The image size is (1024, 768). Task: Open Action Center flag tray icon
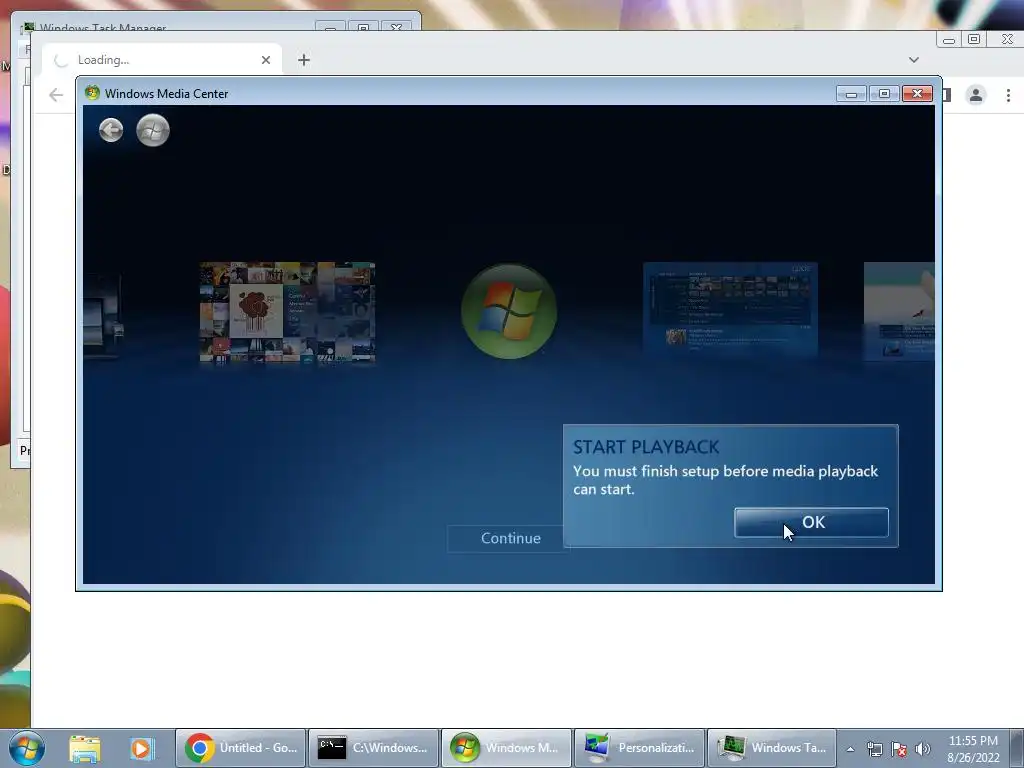[x=899, y=749]
